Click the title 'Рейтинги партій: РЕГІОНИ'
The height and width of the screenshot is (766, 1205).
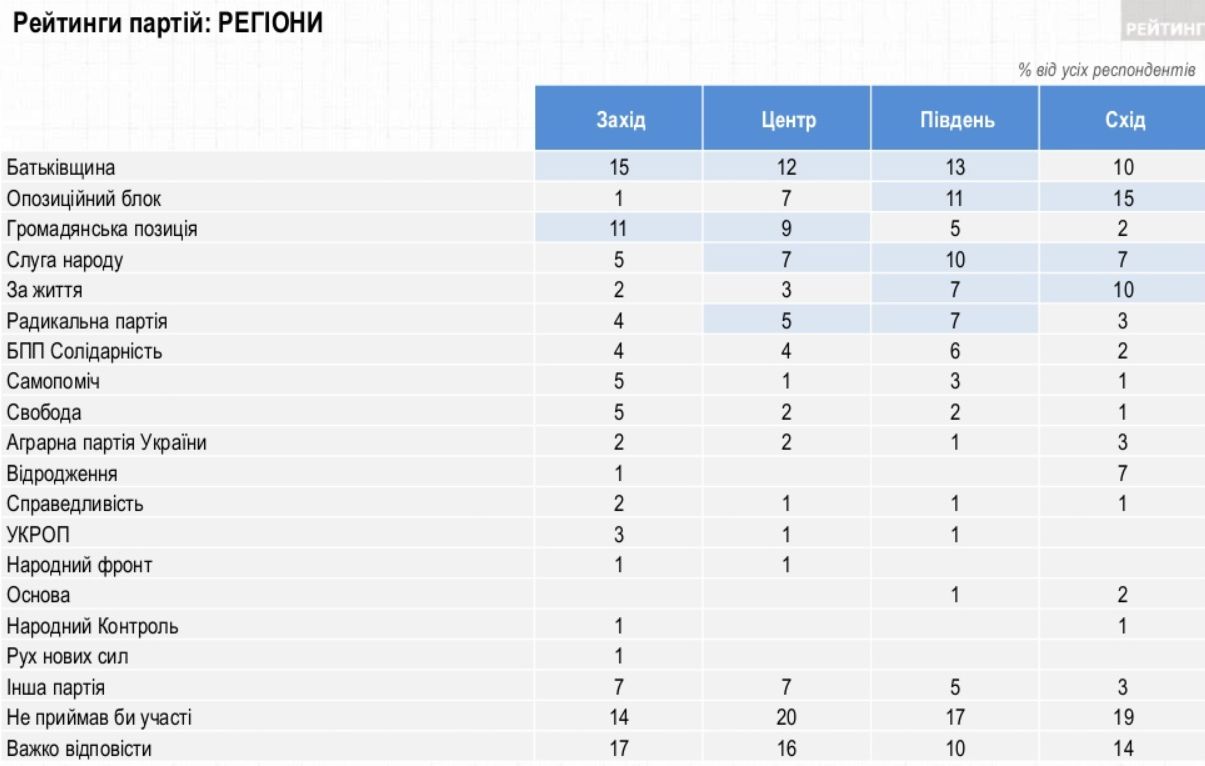coord(168,23)
